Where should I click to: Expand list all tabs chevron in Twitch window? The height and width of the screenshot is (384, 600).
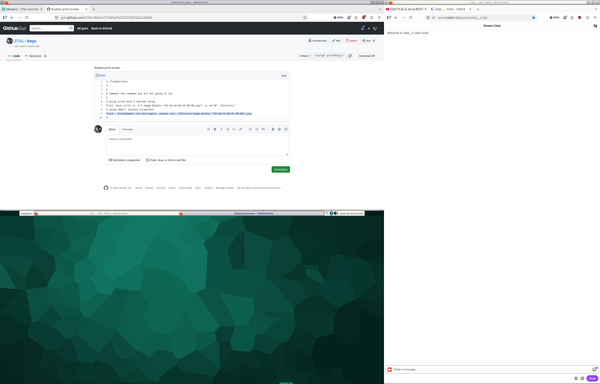tap(596, 9)
